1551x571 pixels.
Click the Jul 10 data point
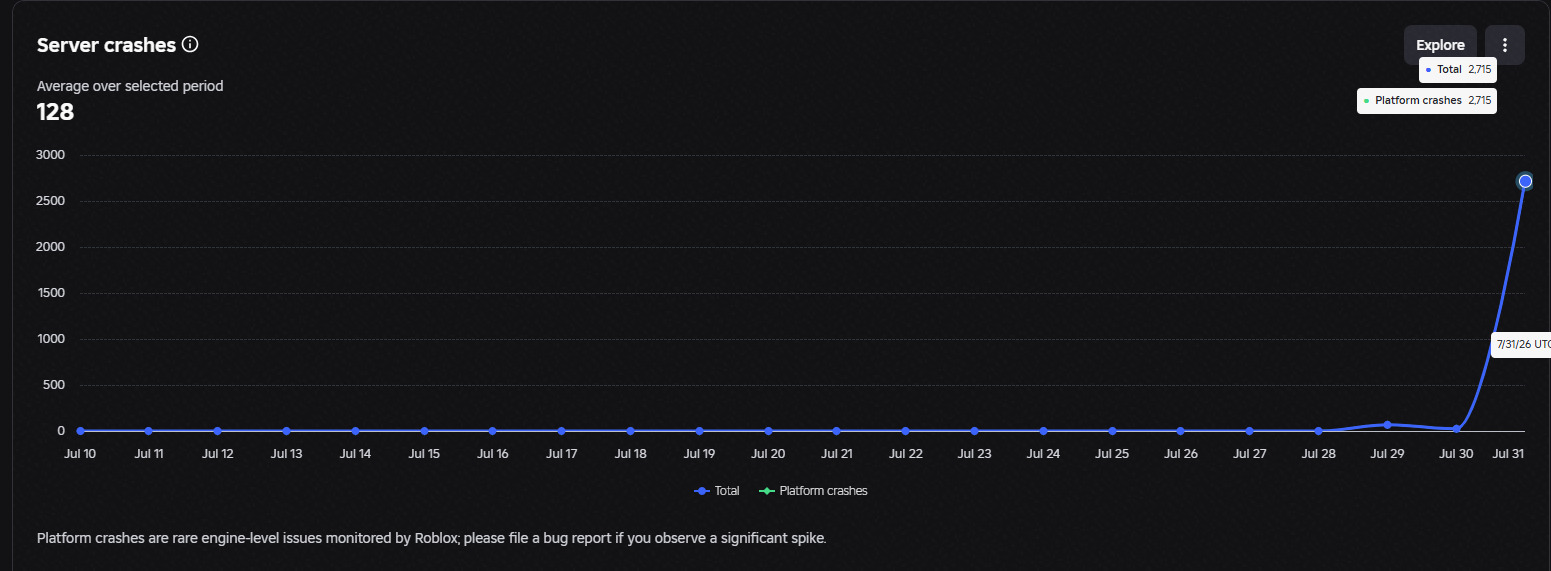(80, 431)
